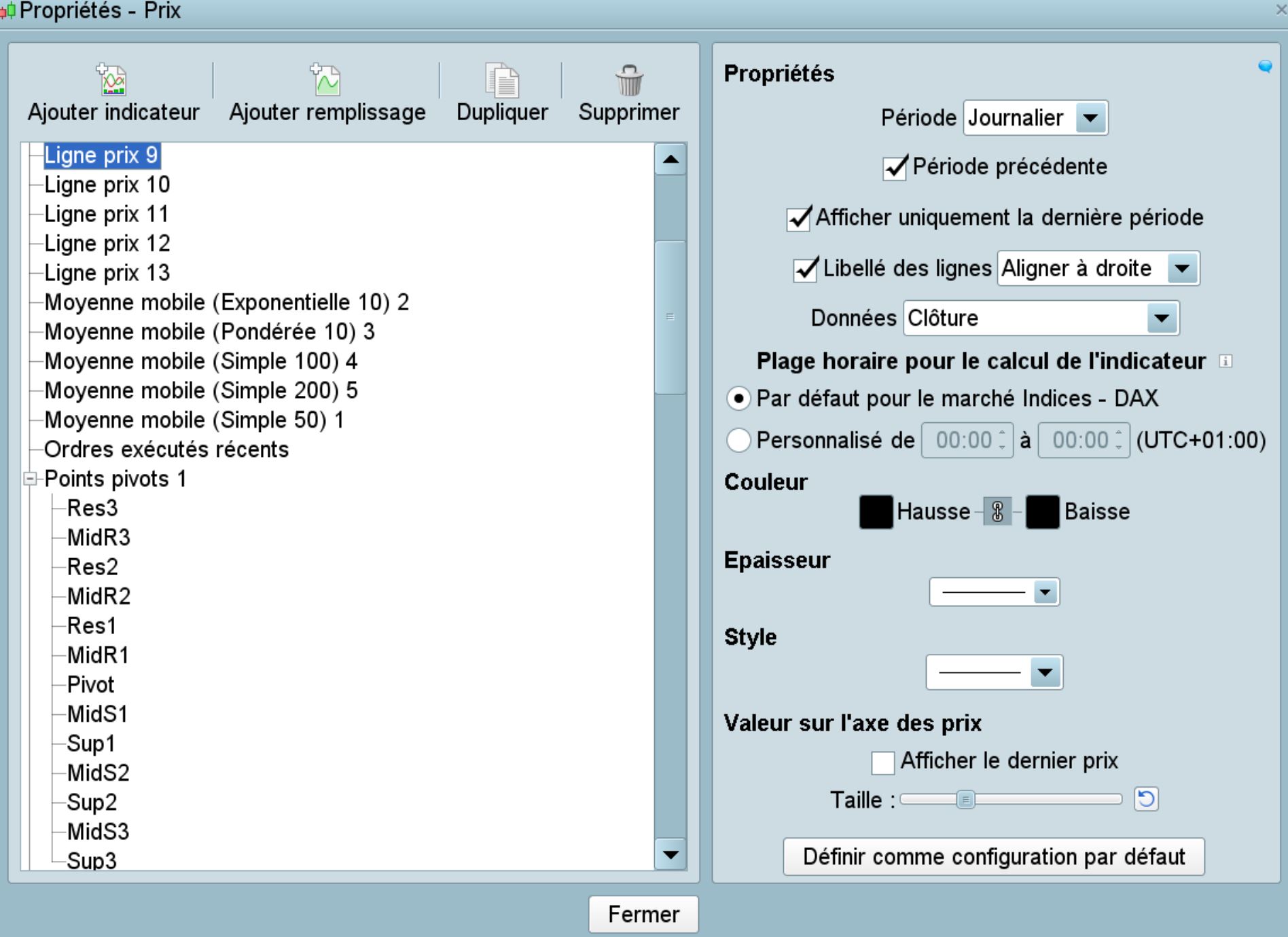Open the Période Journalier dropdown
1288x937 pixels.
1036,118
